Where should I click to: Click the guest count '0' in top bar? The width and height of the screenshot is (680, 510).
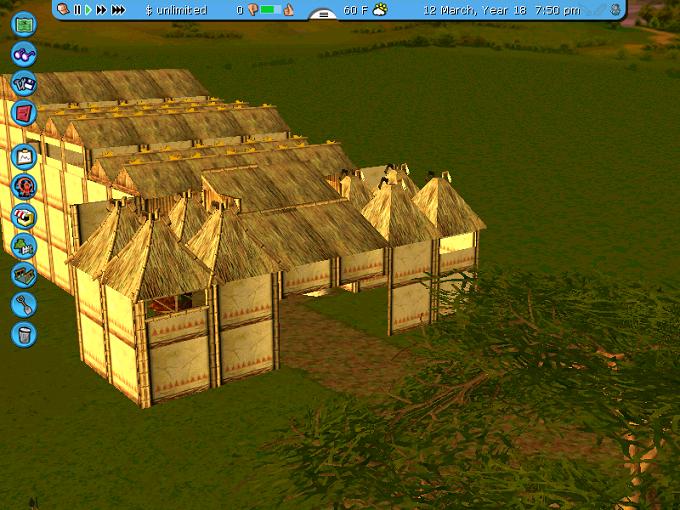pos(240,10)
